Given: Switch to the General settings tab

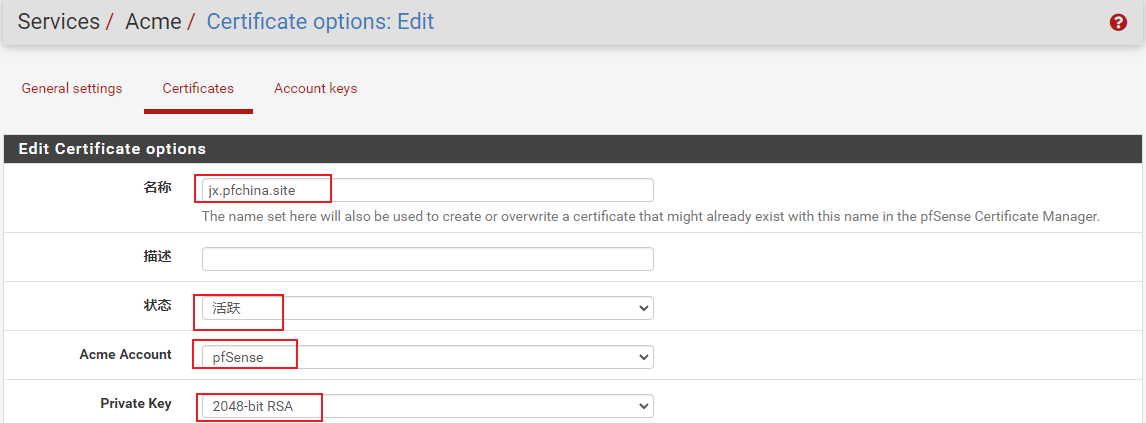Looking at the screenshot, I should click(72, 88).
